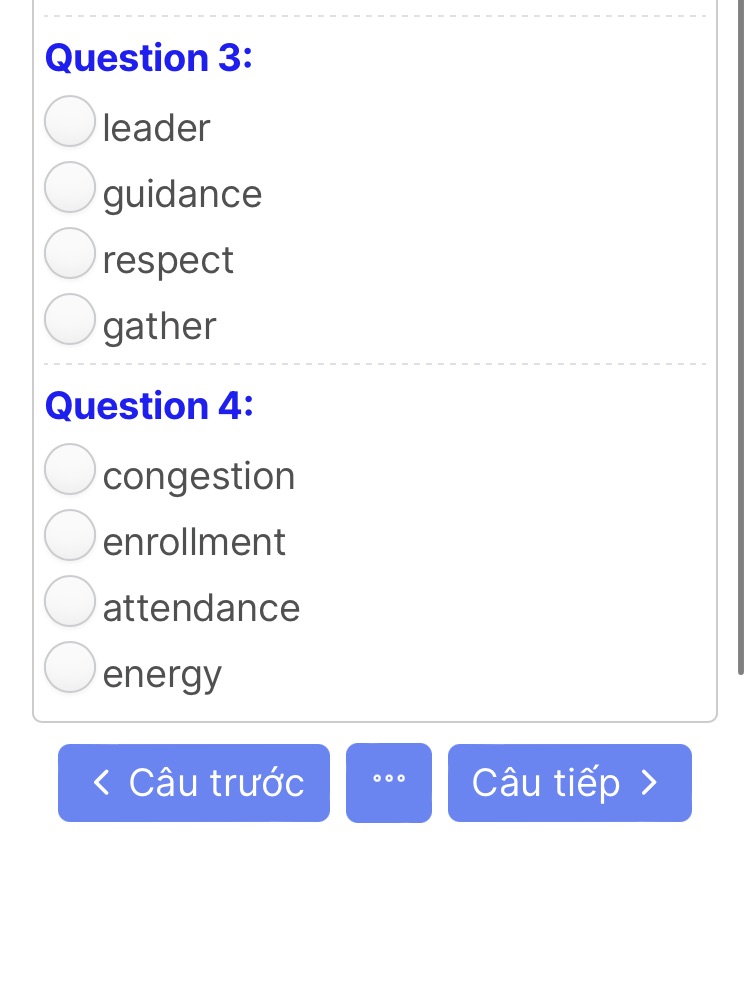
Task: Open the three-dots question list button
Action: tap(389, 783)
